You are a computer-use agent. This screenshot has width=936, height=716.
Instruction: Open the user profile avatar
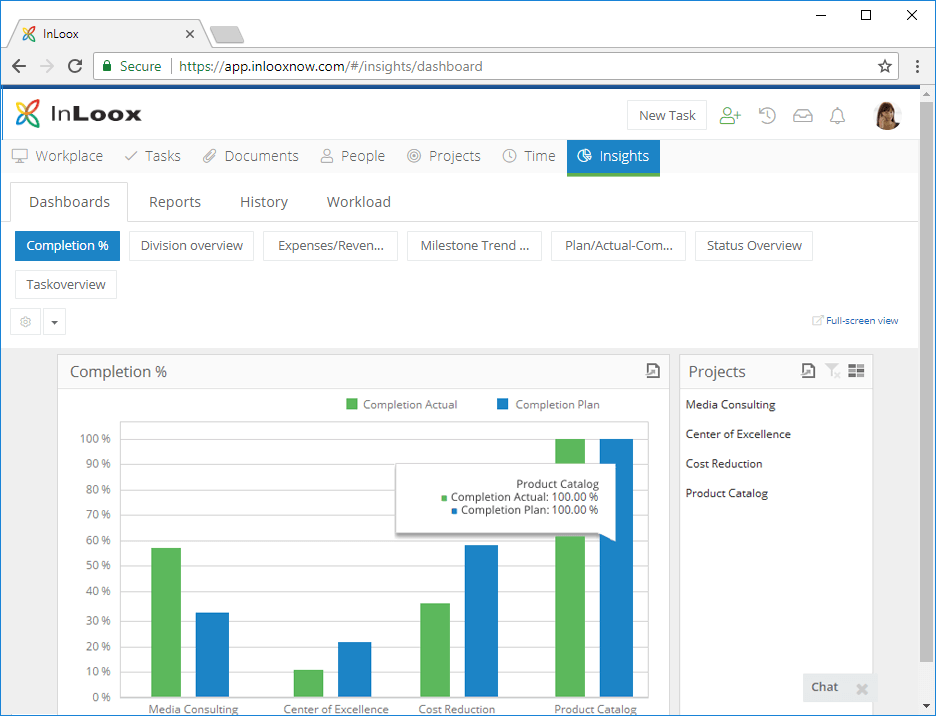coord(887,115)
